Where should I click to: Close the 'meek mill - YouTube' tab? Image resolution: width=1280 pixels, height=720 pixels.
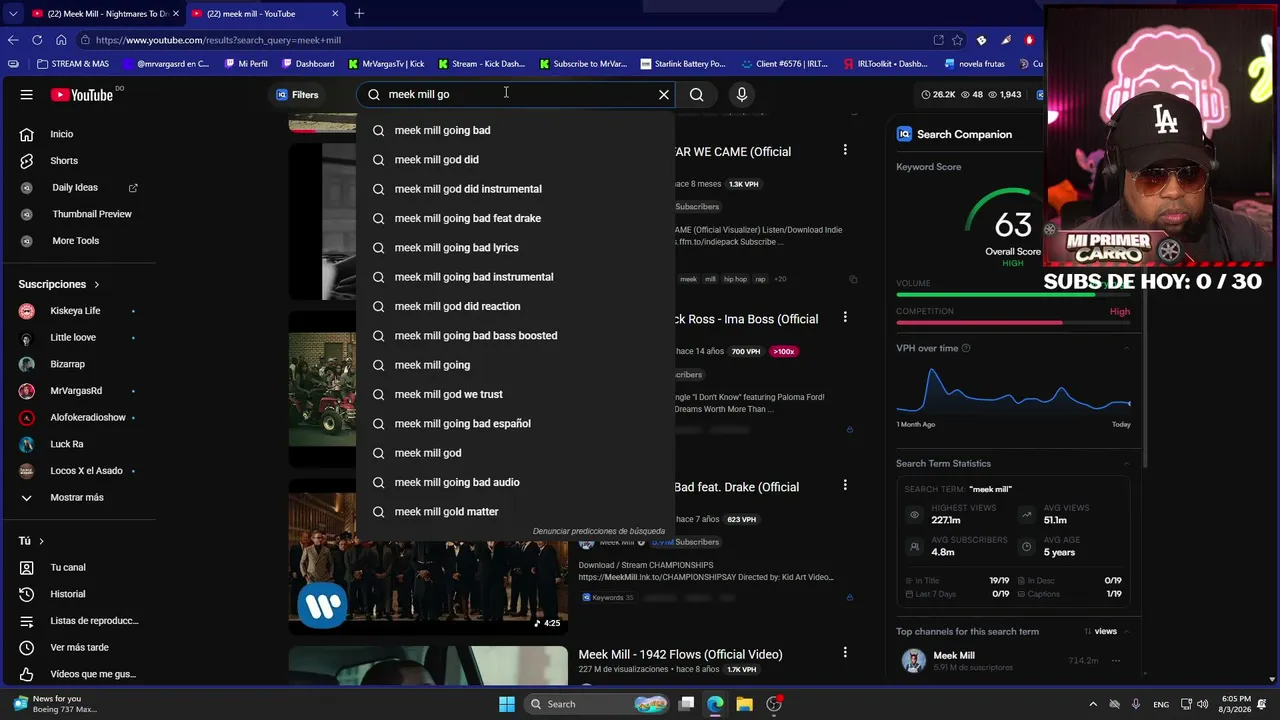click(335, 14)
